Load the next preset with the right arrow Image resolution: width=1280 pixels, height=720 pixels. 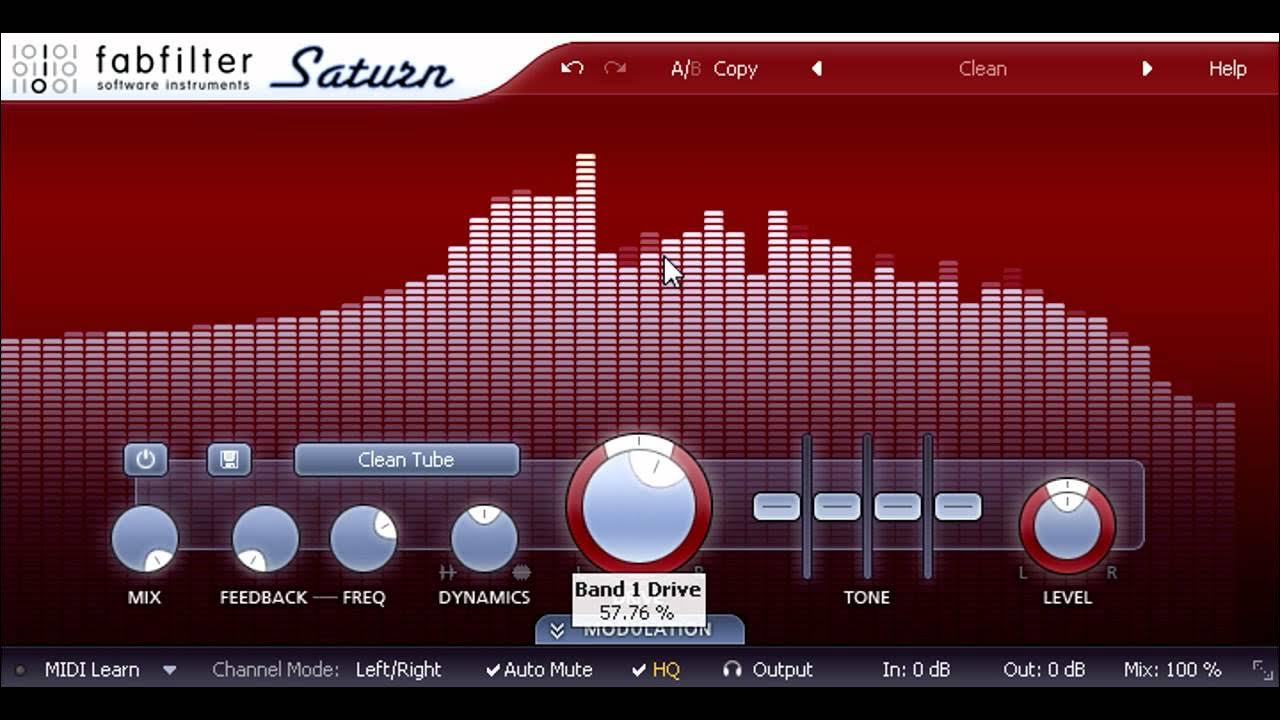[1147, 68]
